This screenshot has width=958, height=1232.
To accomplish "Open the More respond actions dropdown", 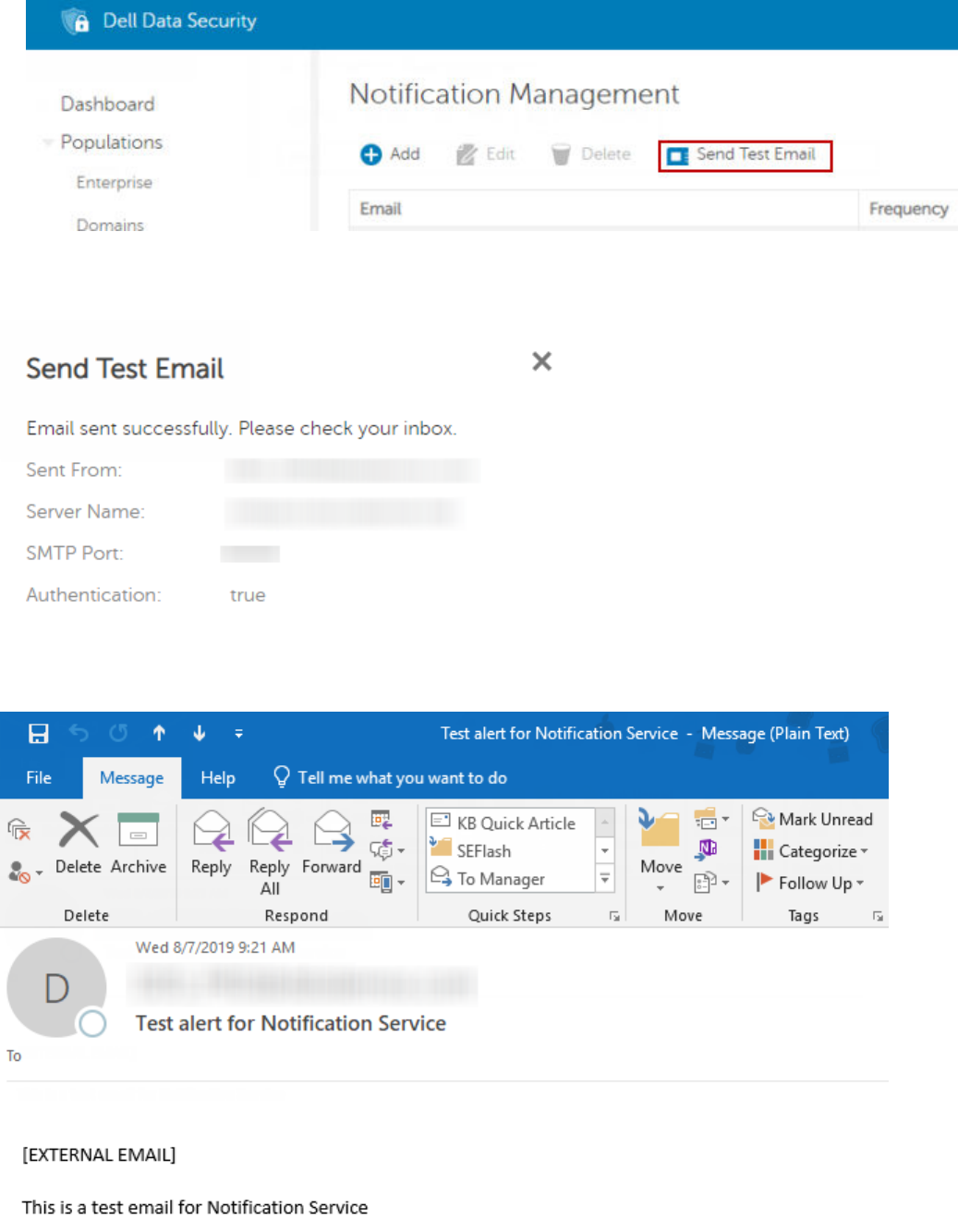I will tap(387, 882).
